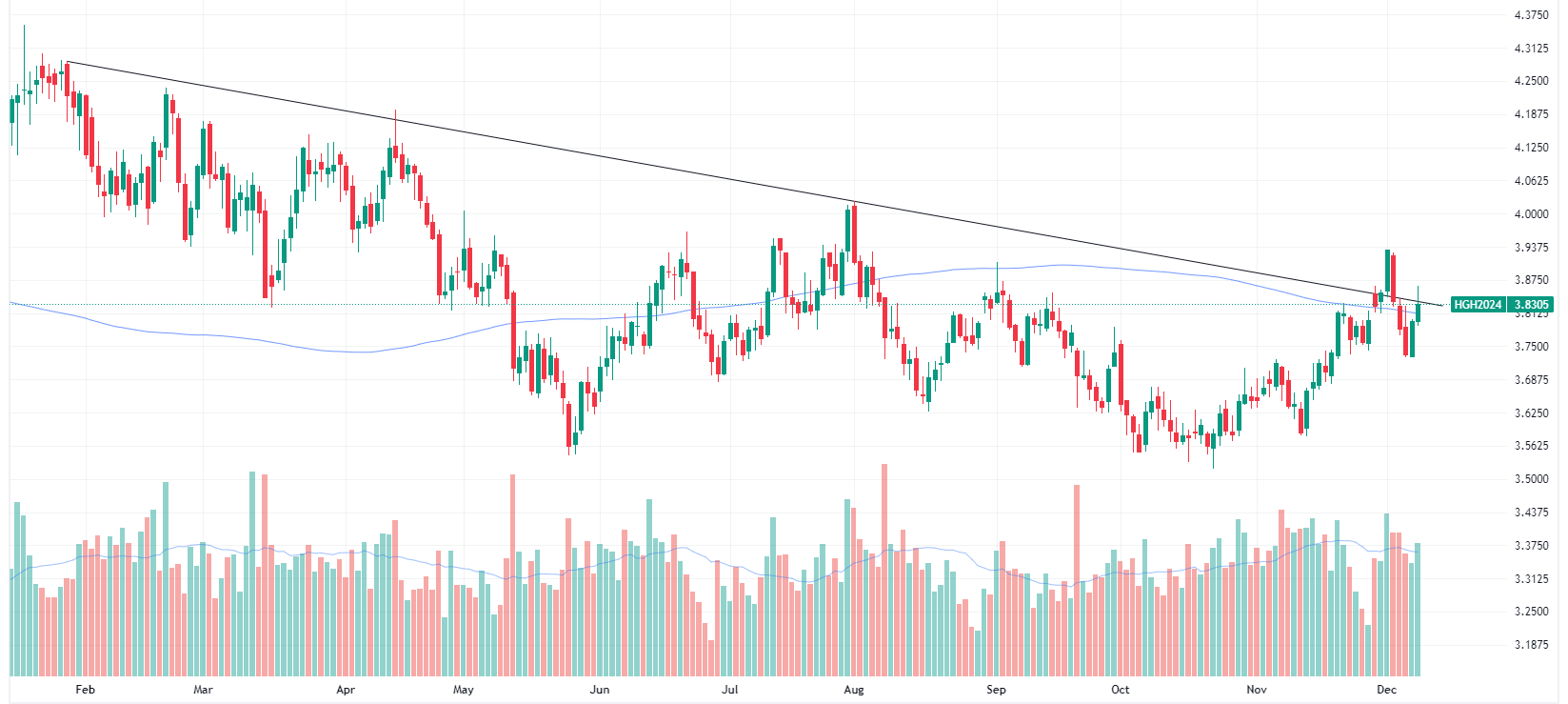Click the Sep date marker
Screen dimensions: 1568x704
click(996, 689)
